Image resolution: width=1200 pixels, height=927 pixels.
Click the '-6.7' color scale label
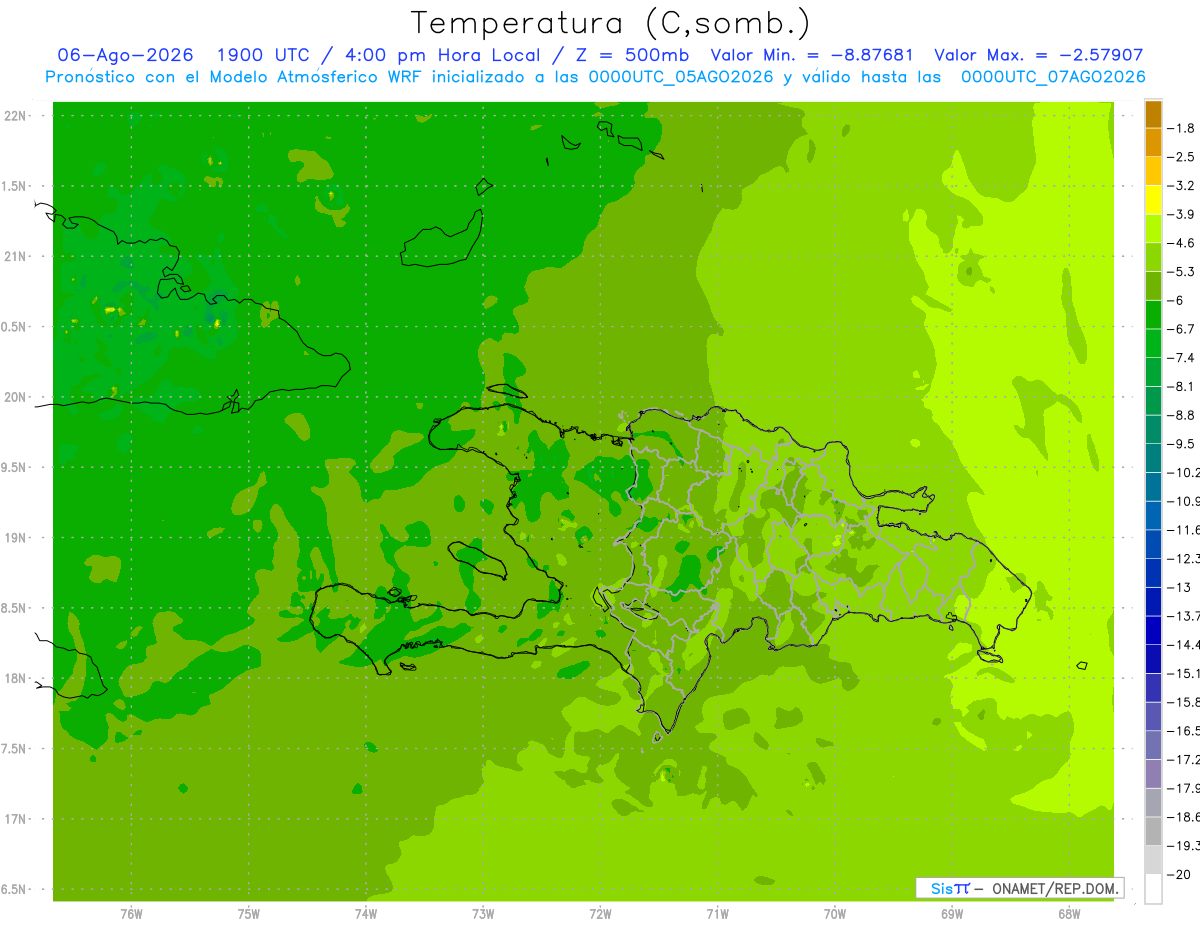pyautogui.click(x=1183, y=329)
